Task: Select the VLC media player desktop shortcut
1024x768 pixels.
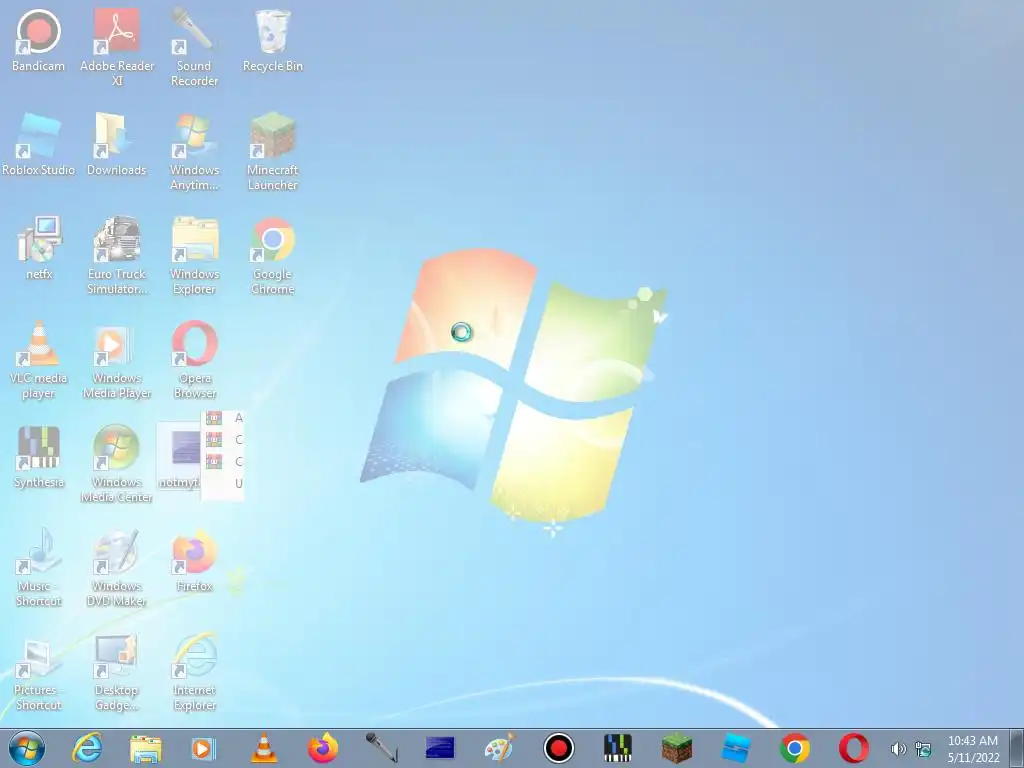Action: tap(39, 359)
